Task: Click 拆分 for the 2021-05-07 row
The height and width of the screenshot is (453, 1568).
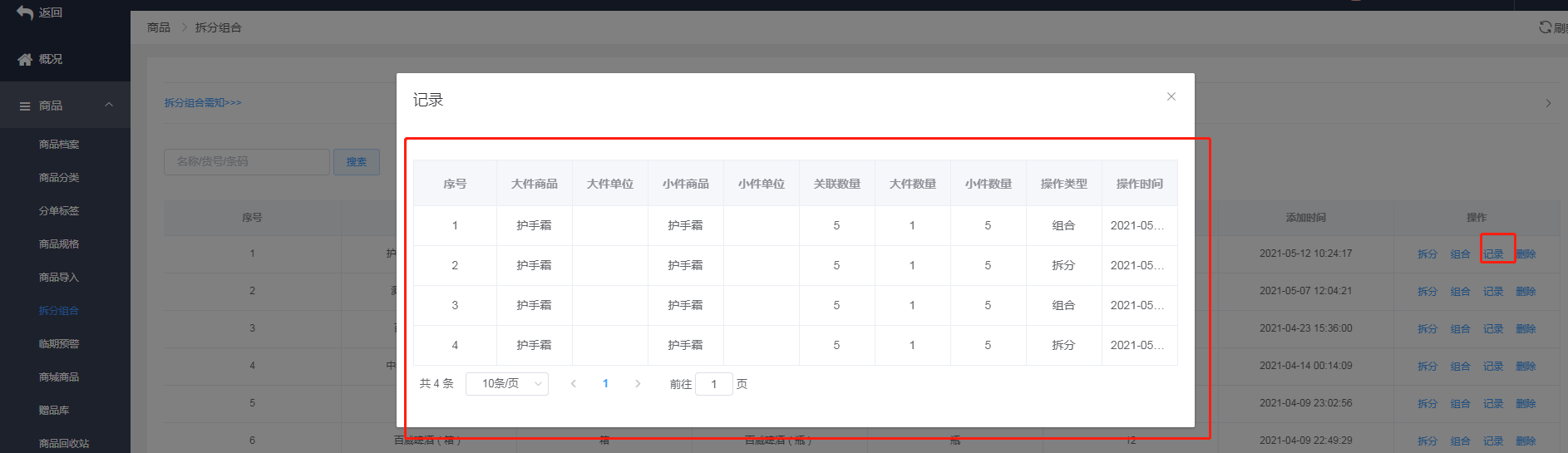Action: tap(1427, 292)
